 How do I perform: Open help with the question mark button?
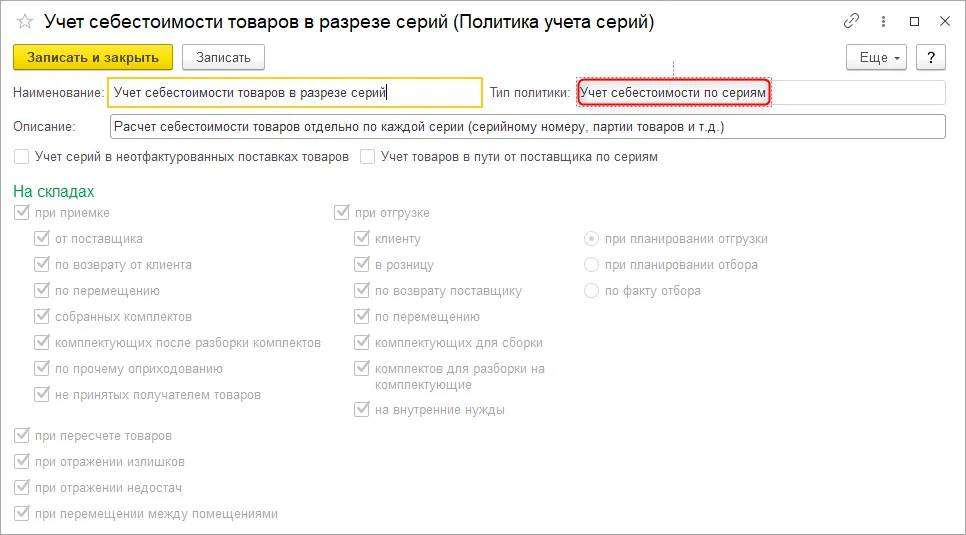click(930, 57)
